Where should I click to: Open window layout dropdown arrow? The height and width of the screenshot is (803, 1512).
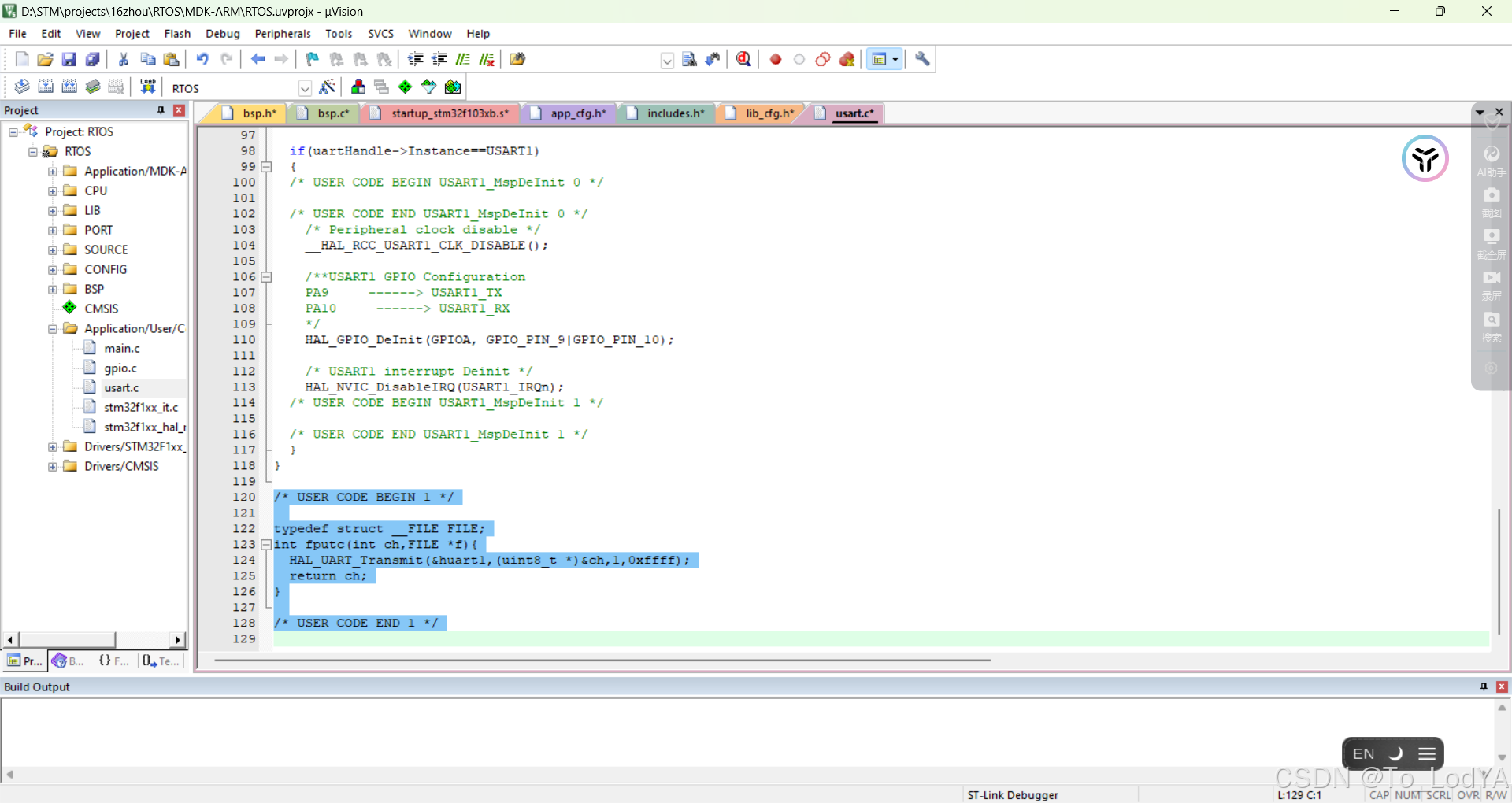click(x=895, y=59)
